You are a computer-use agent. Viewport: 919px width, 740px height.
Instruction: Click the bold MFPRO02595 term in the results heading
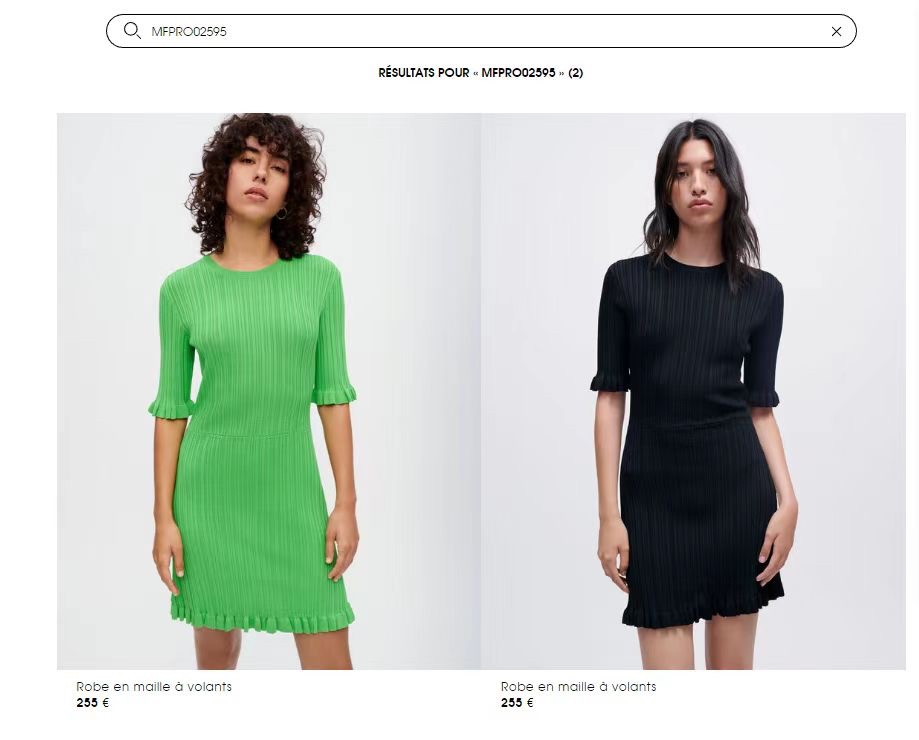(518, 73)
